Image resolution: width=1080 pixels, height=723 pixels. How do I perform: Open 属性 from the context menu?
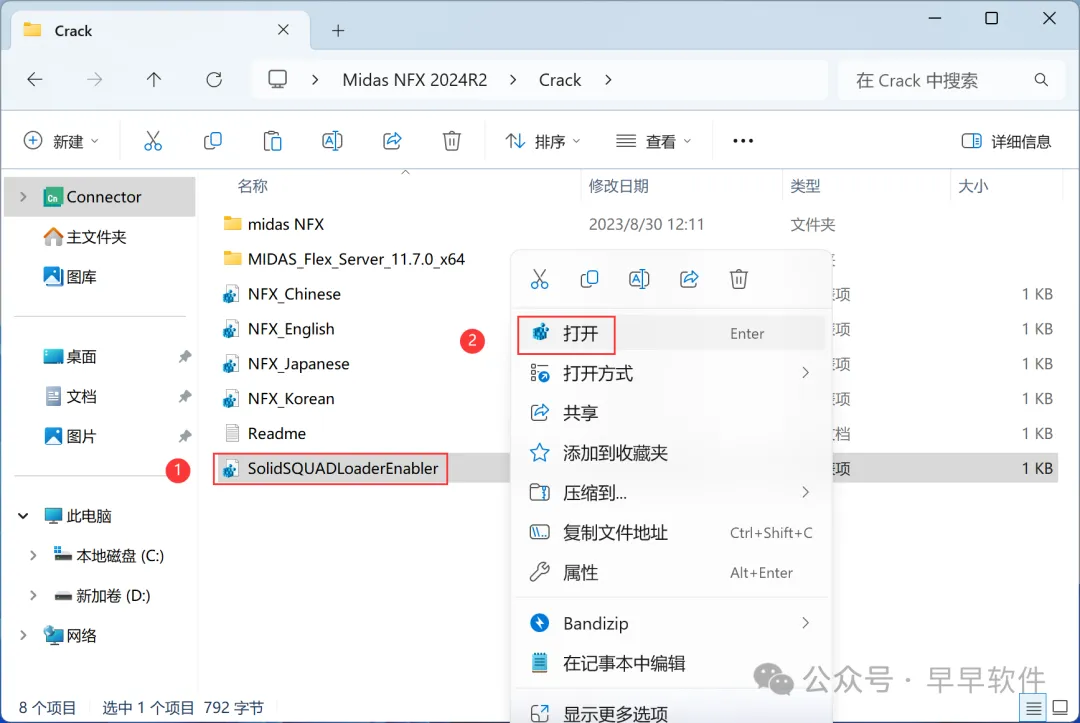(x=670, y=572)
